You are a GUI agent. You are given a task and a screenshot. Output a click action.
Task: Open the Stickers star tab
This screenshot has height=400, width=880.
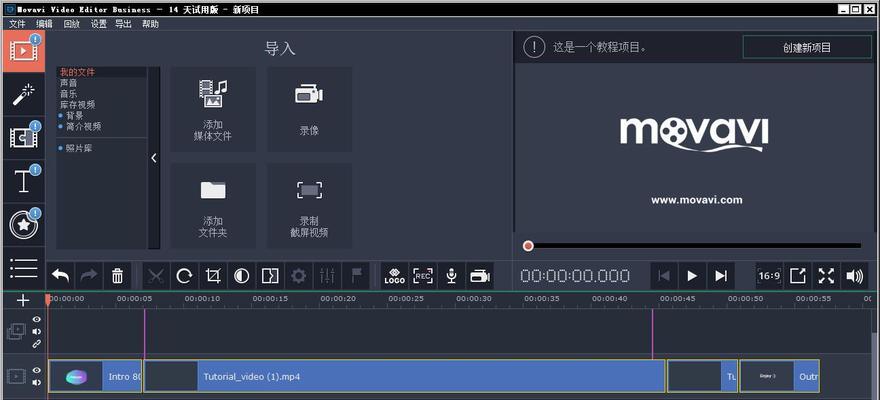(24, 225)
